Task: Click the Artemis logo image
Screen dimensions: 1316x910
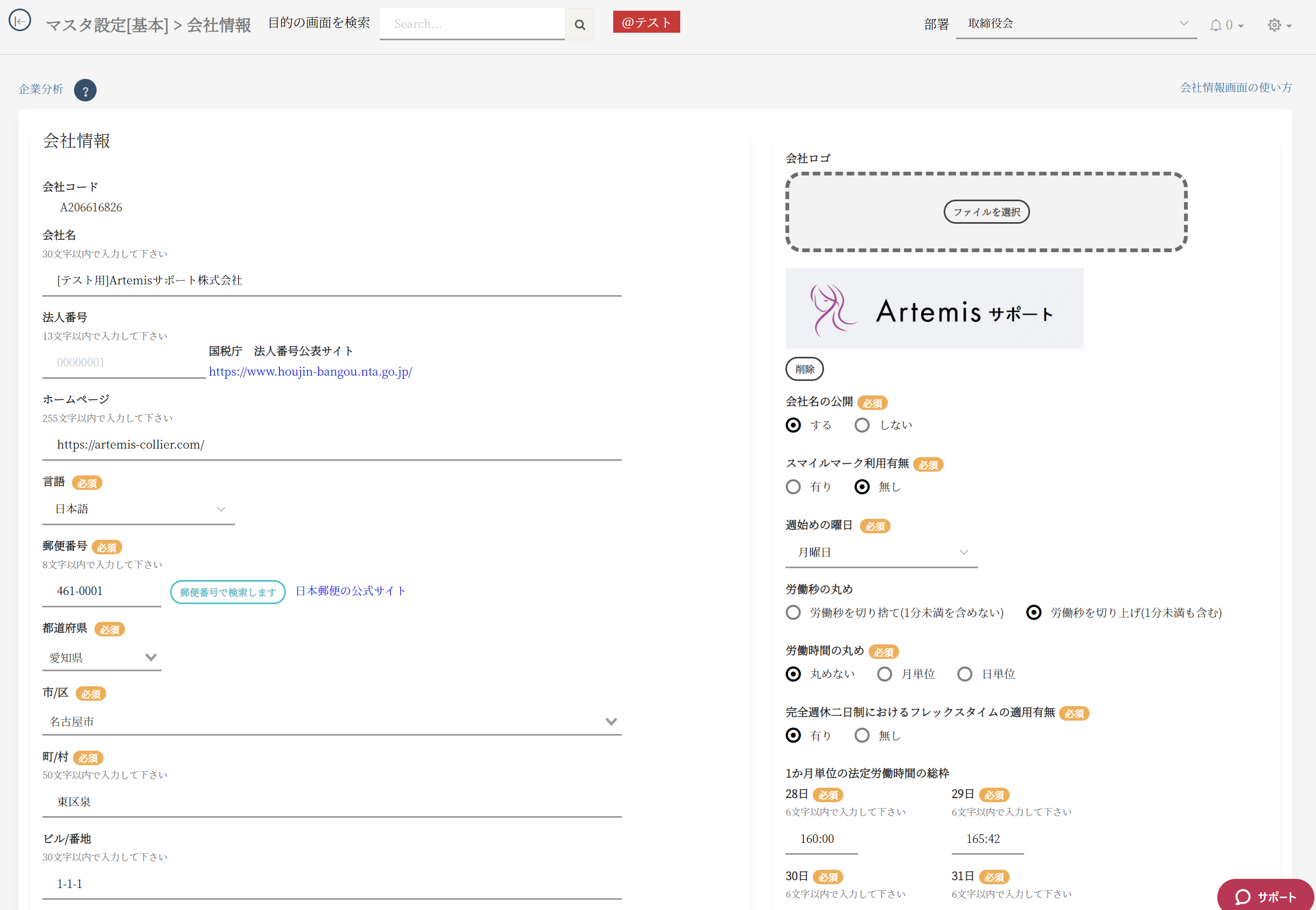Action: point(933,309)
